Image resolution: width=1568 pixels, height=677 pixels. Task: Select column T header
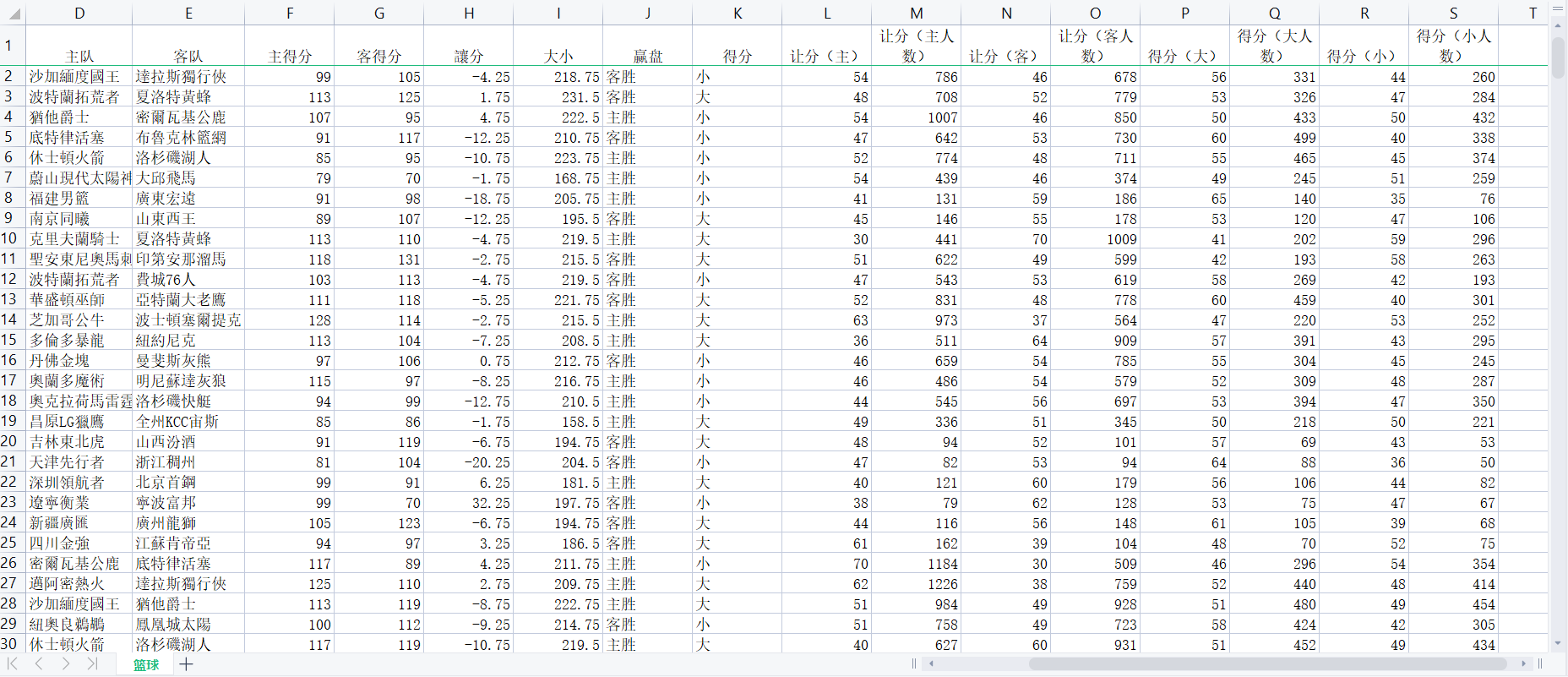pyautogui.click(x=1524, y=14)
